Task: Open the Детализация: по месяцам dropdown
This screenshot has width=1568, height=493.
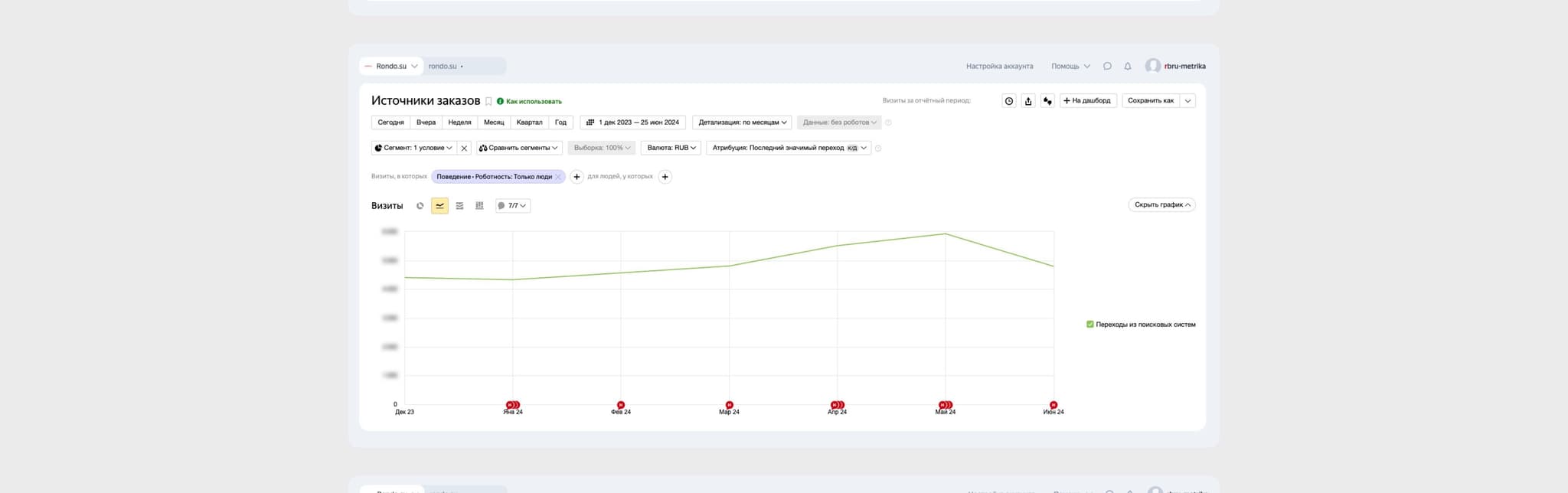Action: 742,122
